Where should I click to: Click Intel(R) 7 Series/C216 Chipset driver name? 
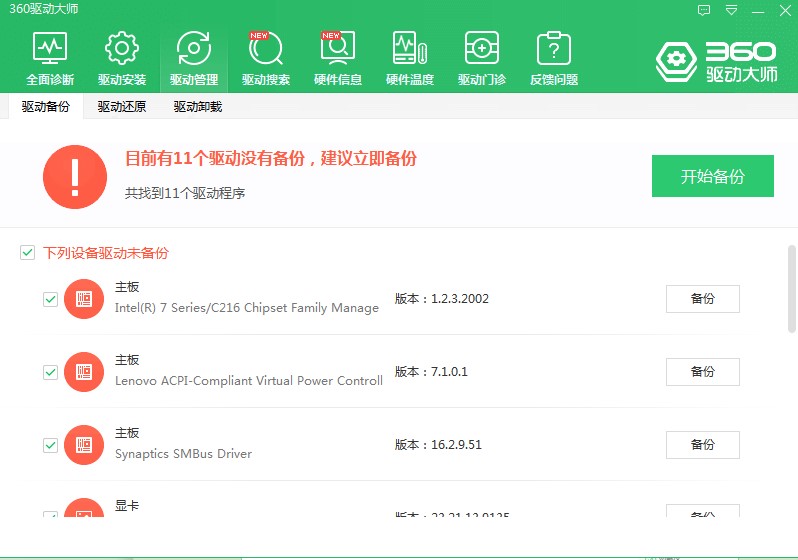click(x=247, y=308)
